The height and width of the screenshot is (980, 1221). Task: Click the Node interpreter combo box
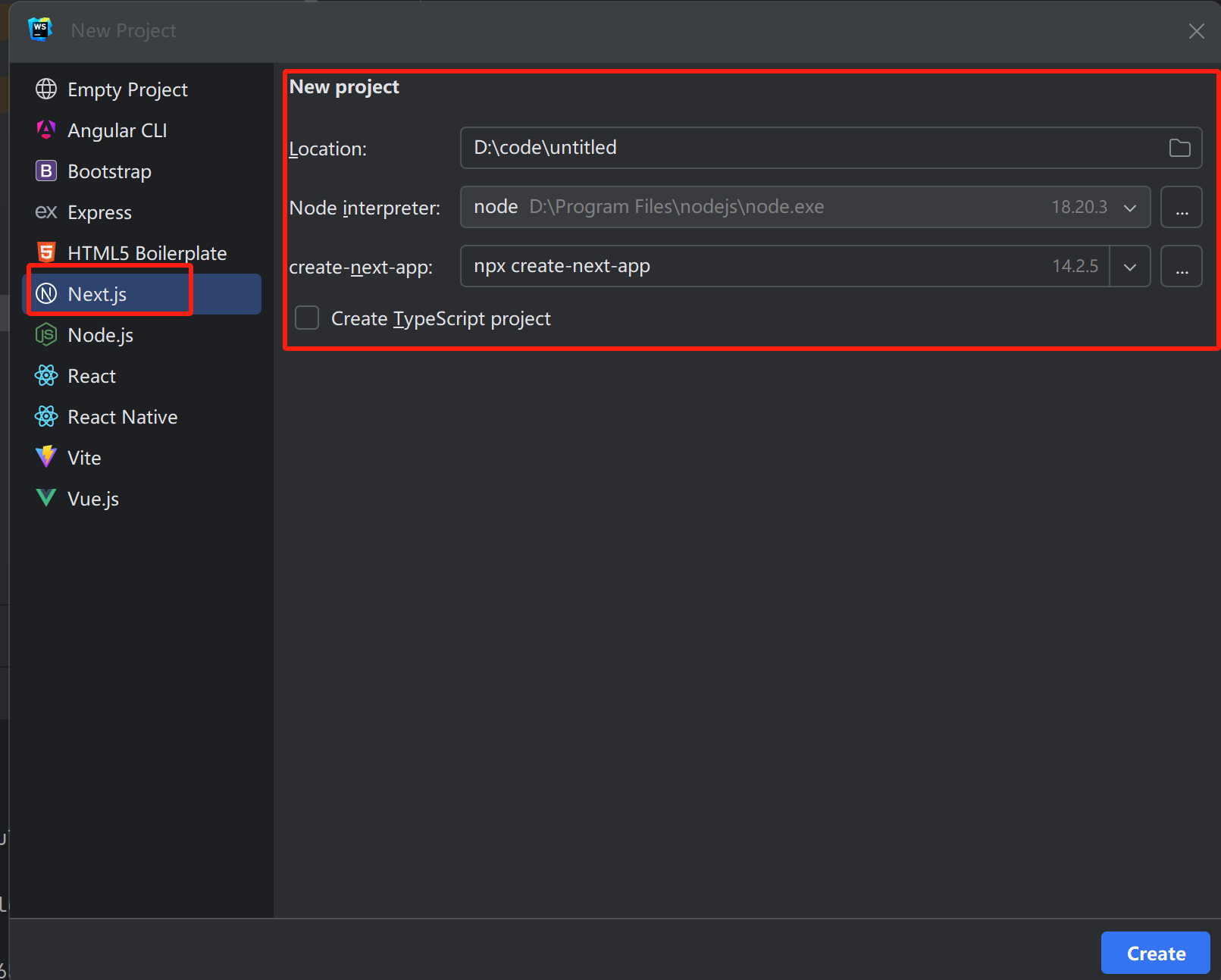806,207
